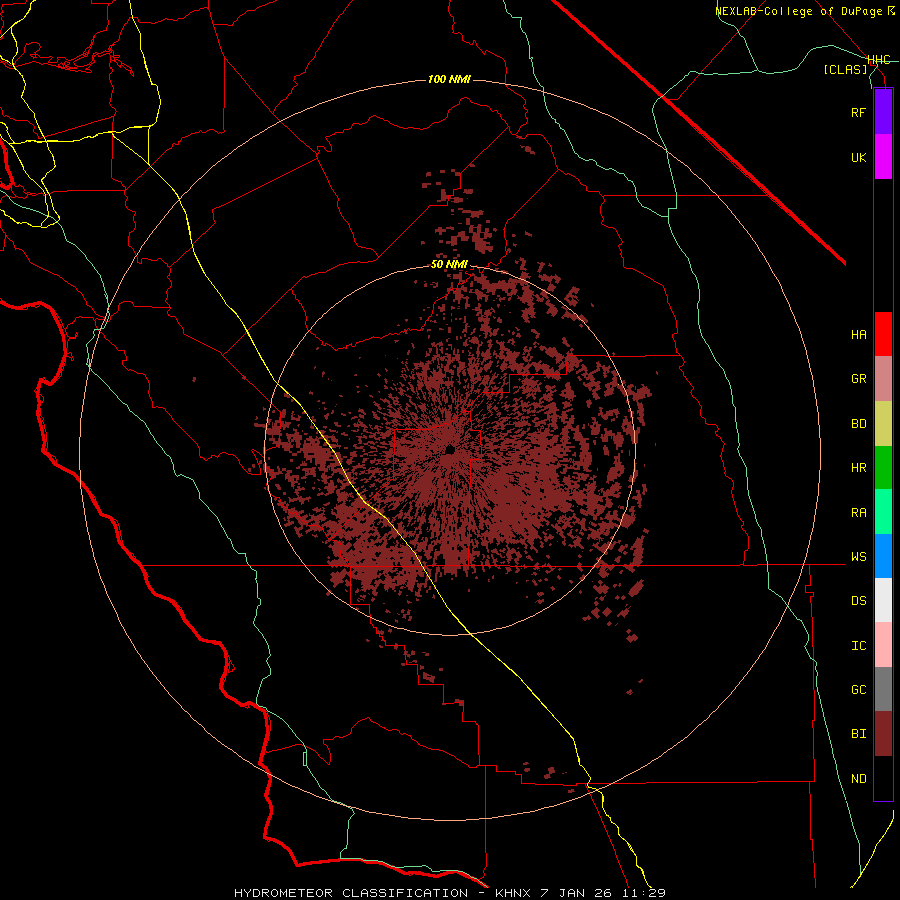
Task: Click the RA light green legend swatch
Action: (883, 512)
